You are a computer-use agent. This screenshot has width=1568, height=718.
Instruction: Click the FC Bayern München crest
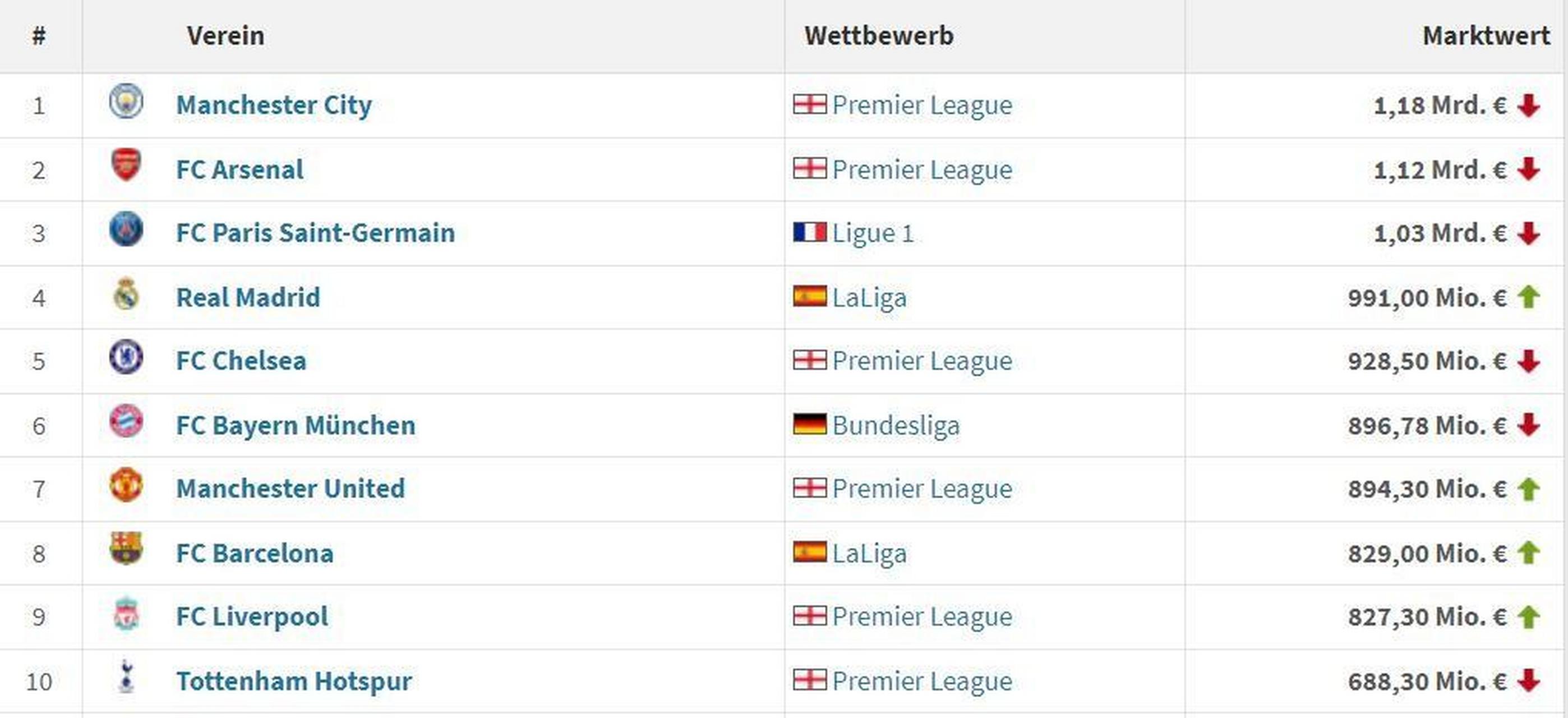[126, 421]
